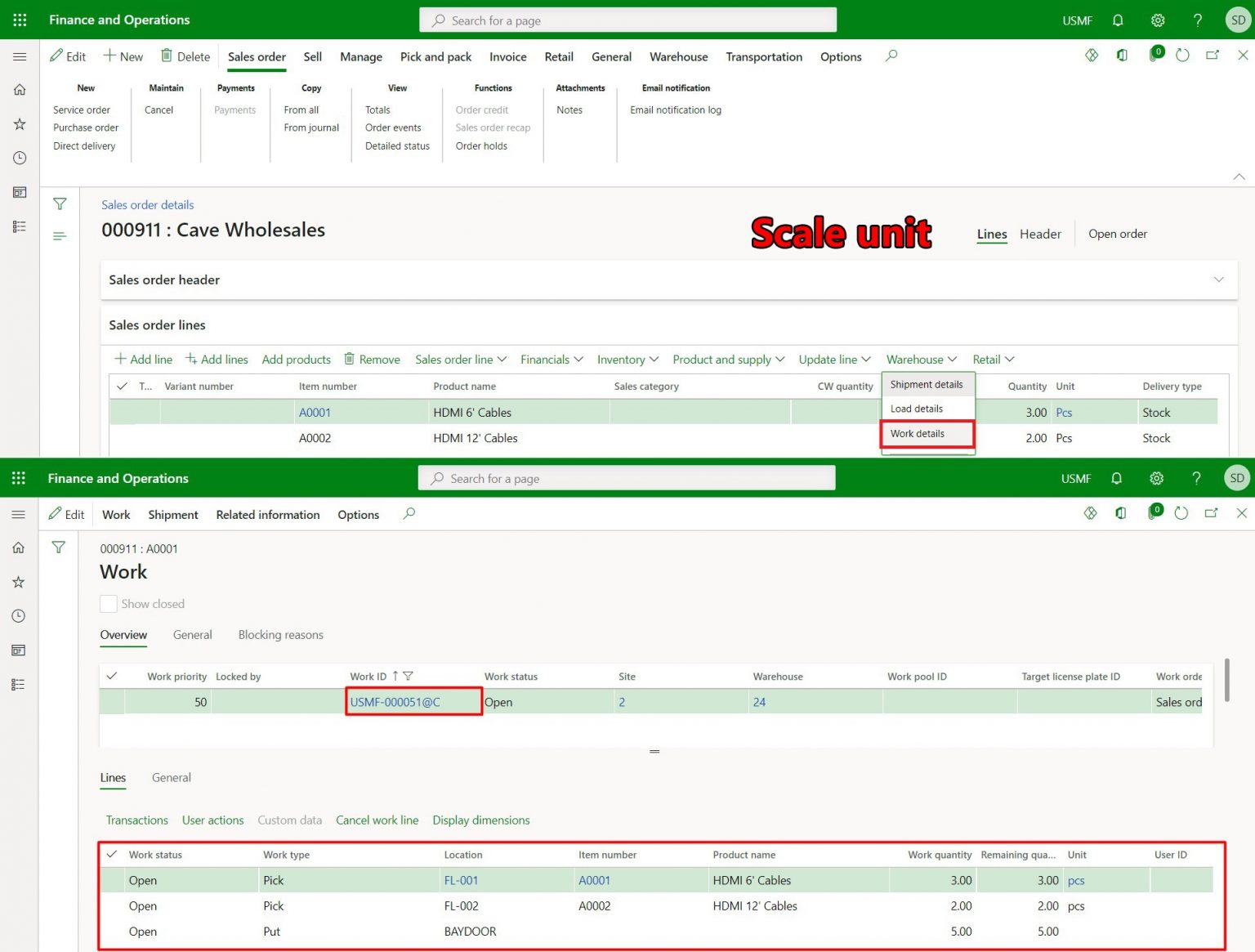Expand navigation pane hamburger in top window
The image size is (1255, 952).
(20, 56)
